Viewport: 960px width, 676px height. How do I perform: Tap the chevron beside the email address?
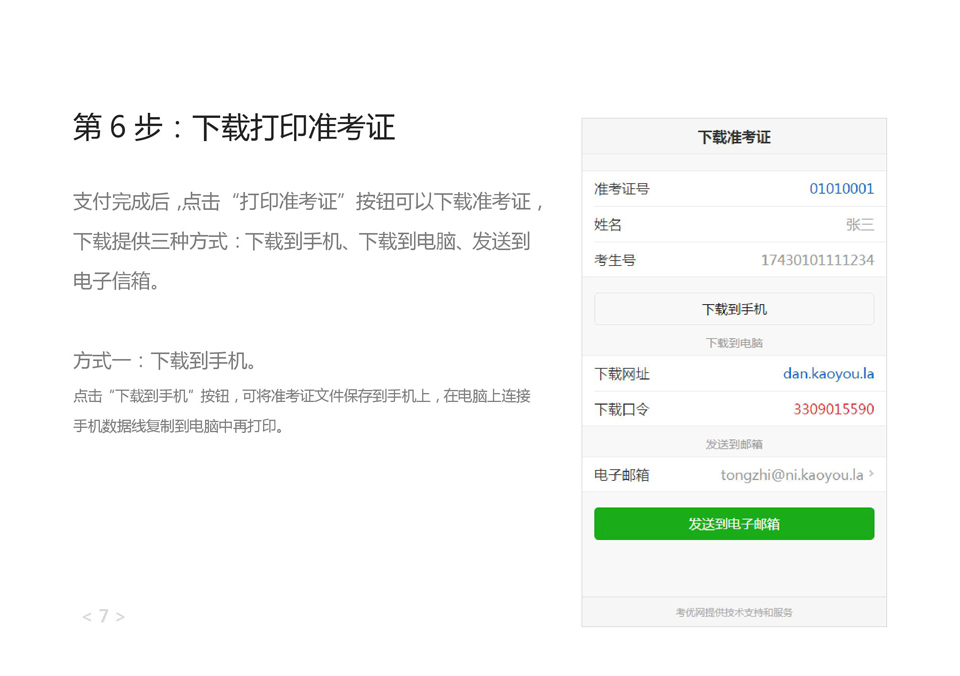pyautogui.click(x=871, y=474)
